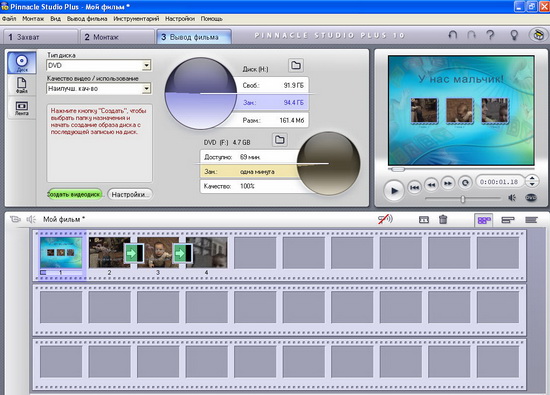Open the help question mark icon
Viewport: 550px width, 395px height.
coord(490,35)
